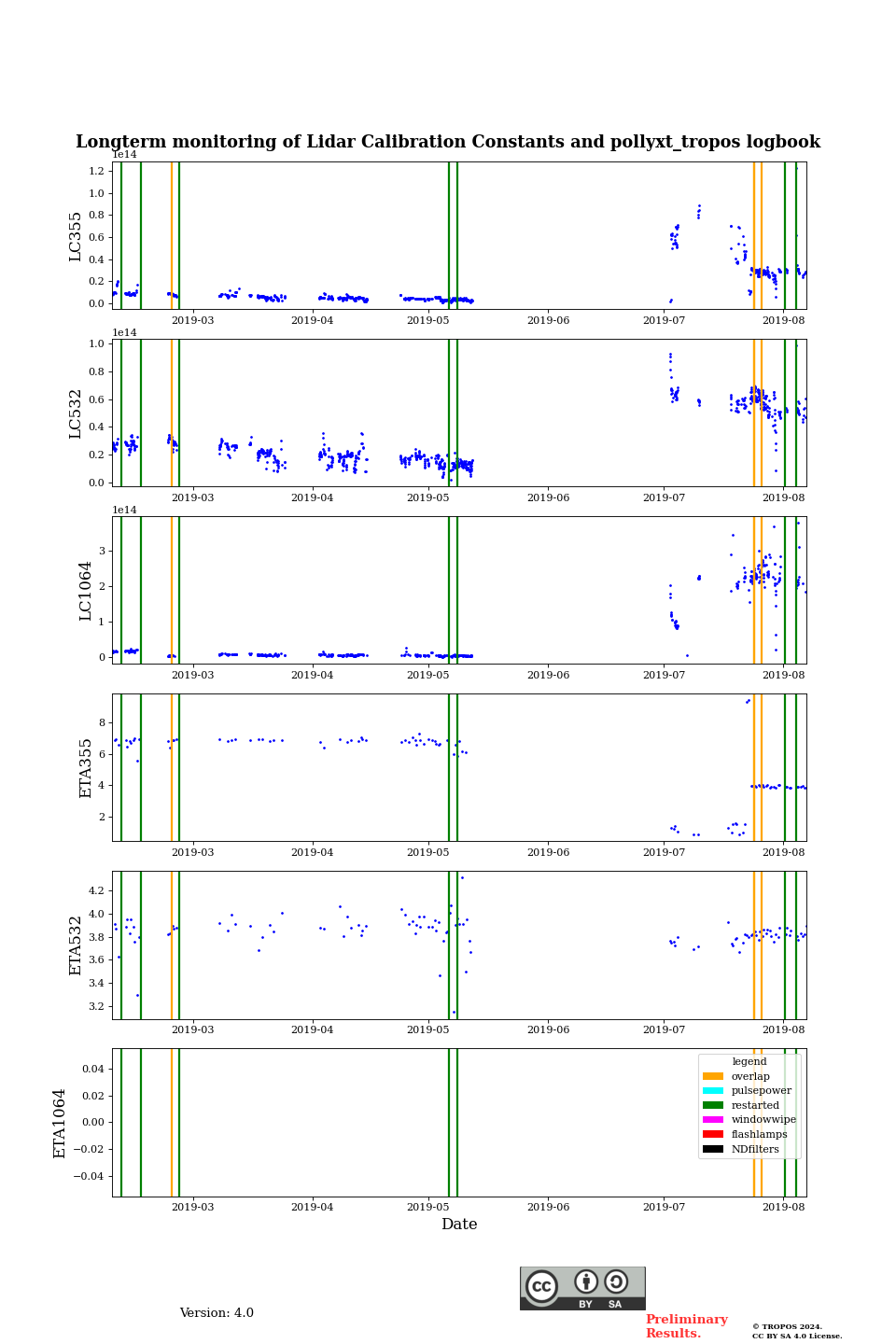Click the ETA1064 y-axis label
This screenshot has height=1344, width=896.
tap(60, 1123)
